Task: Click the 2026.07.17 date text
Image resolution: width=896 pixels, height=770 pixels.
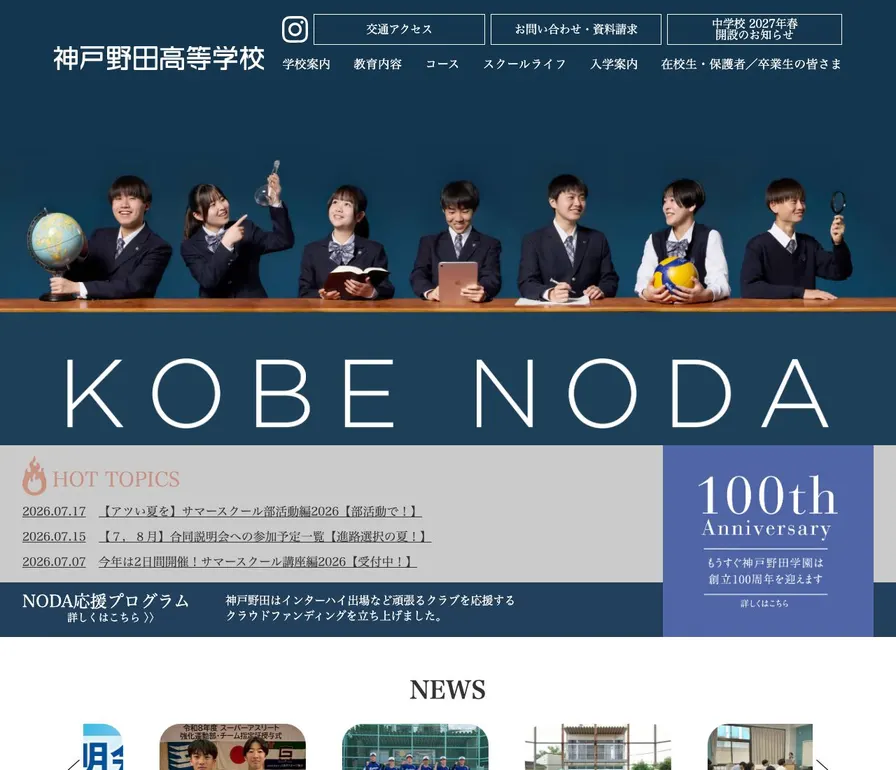Action: (54, 511)
